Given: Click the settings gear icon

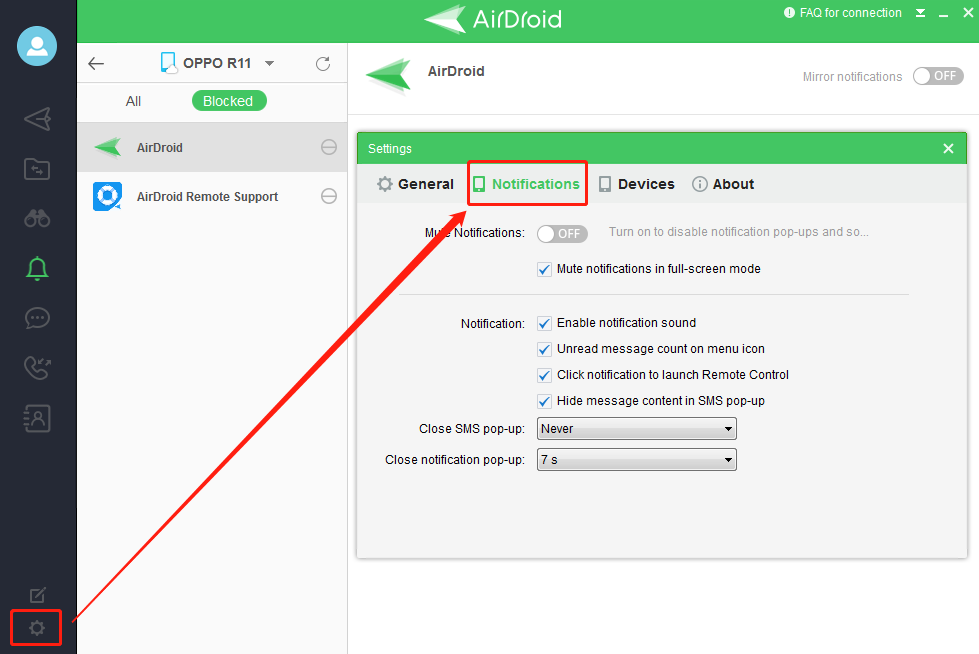Looking at the screenshot, I should pyautogui.click(x=37, y=628).
